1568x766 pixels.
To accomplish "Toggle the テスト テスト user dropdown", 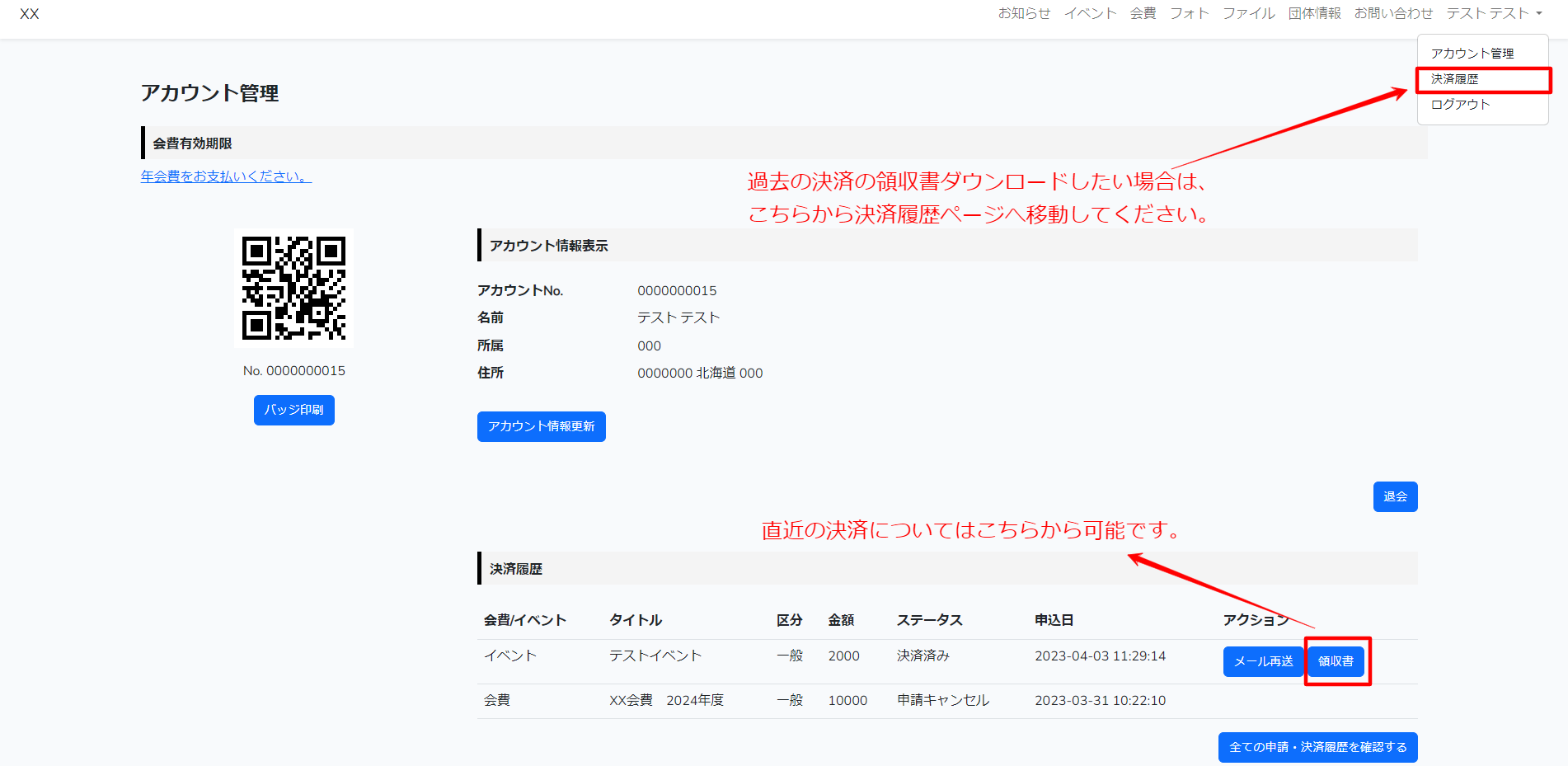I will [1494, 13].
